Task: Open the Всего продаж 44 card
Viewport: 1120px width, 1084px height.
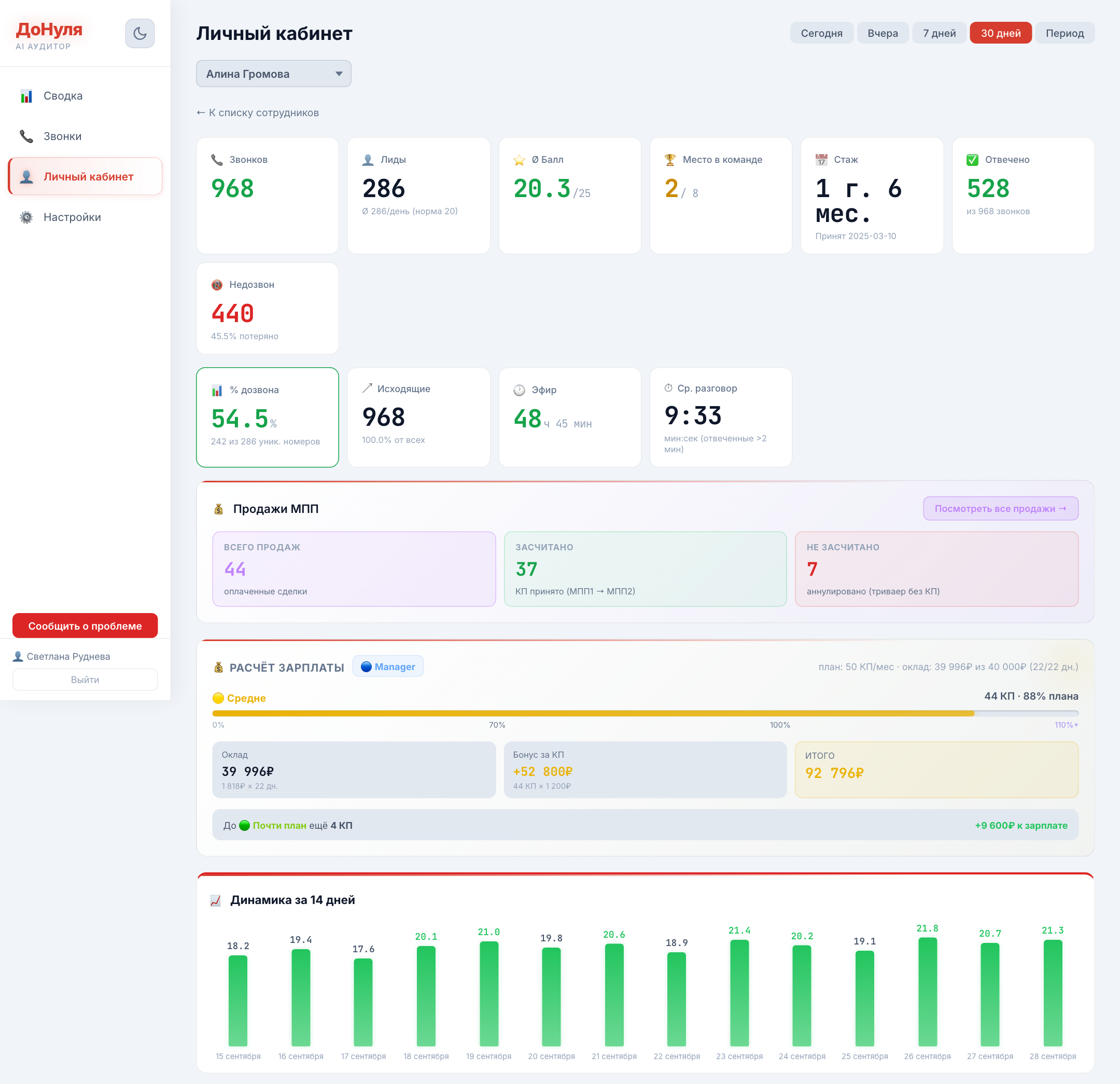Action: point(354,569)
